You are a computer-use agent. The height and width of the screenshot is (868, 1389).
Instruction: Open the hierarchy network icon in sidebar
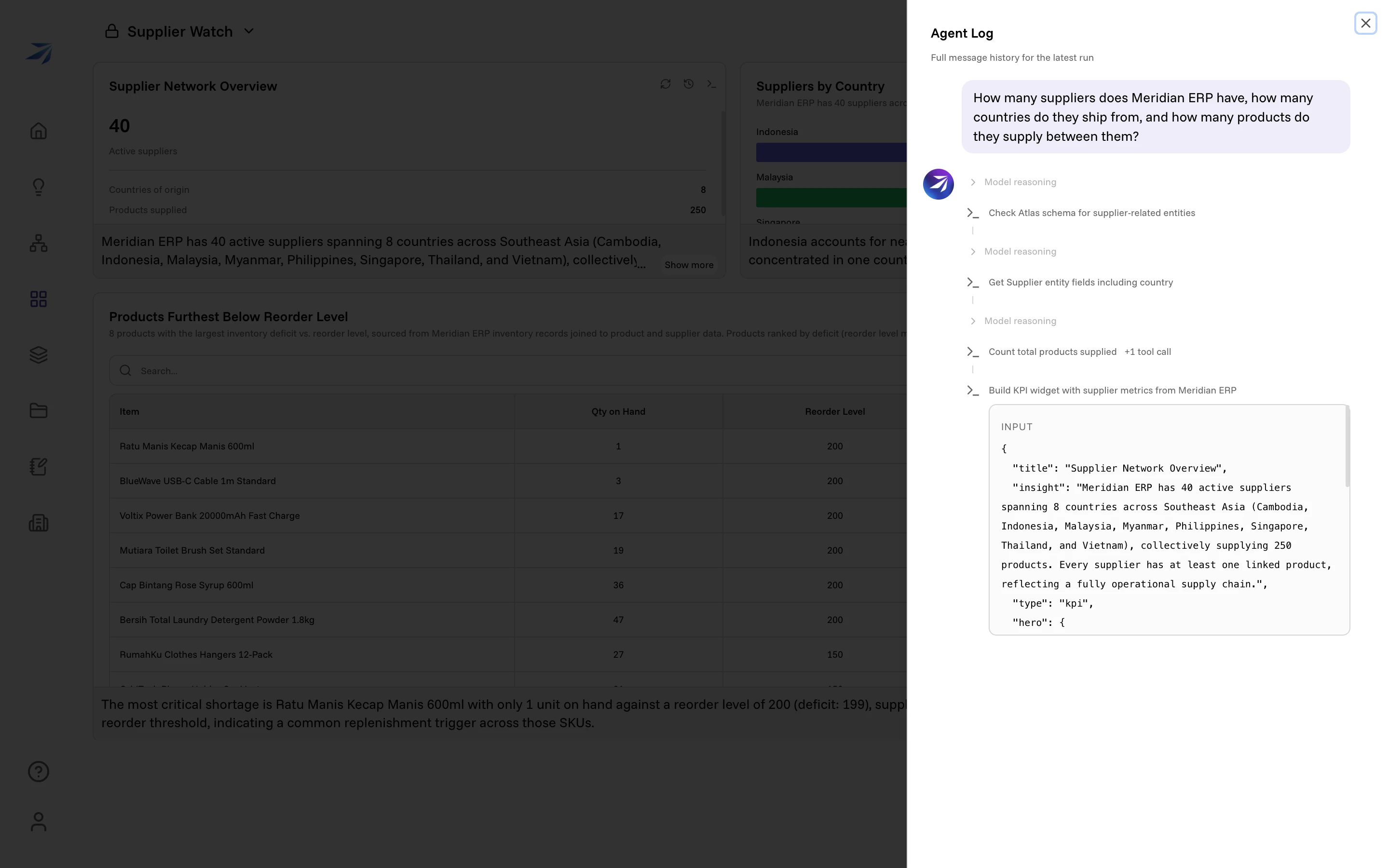pyautogui.click(x=39, y=243)
